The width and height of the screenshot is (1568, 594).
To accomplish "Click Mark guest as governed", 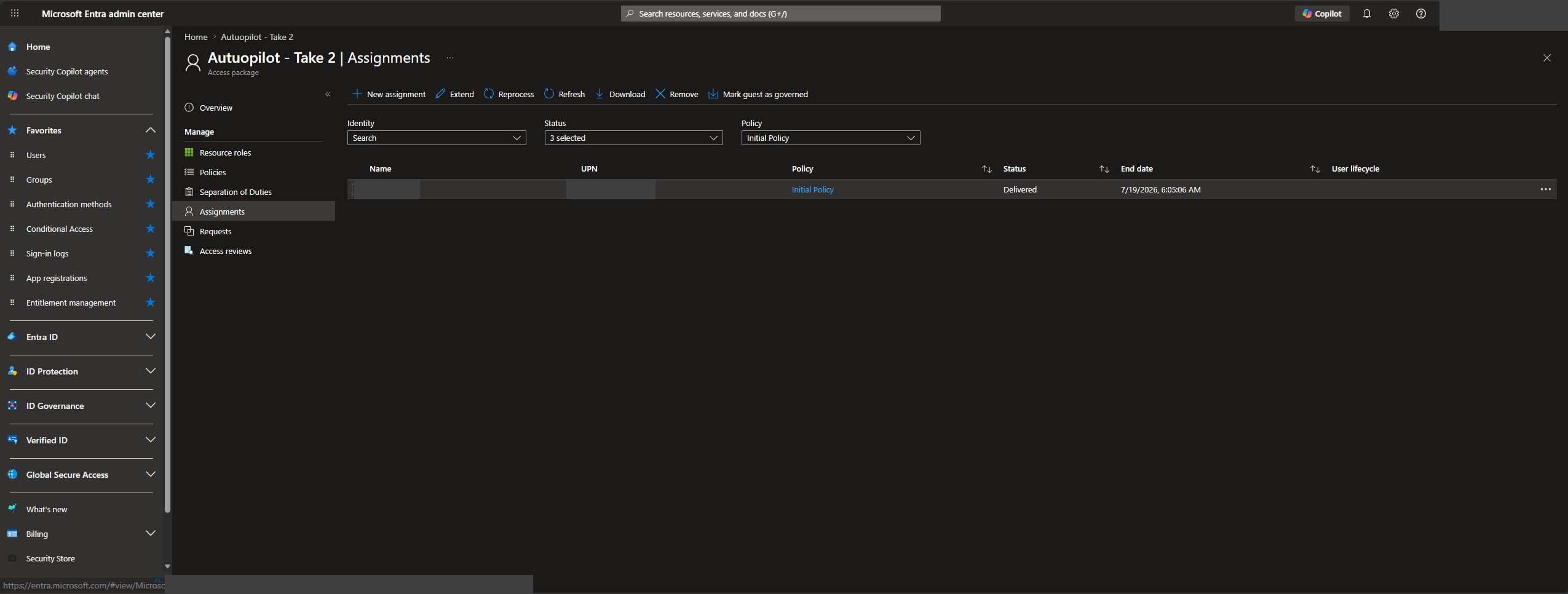I will 758,94.
